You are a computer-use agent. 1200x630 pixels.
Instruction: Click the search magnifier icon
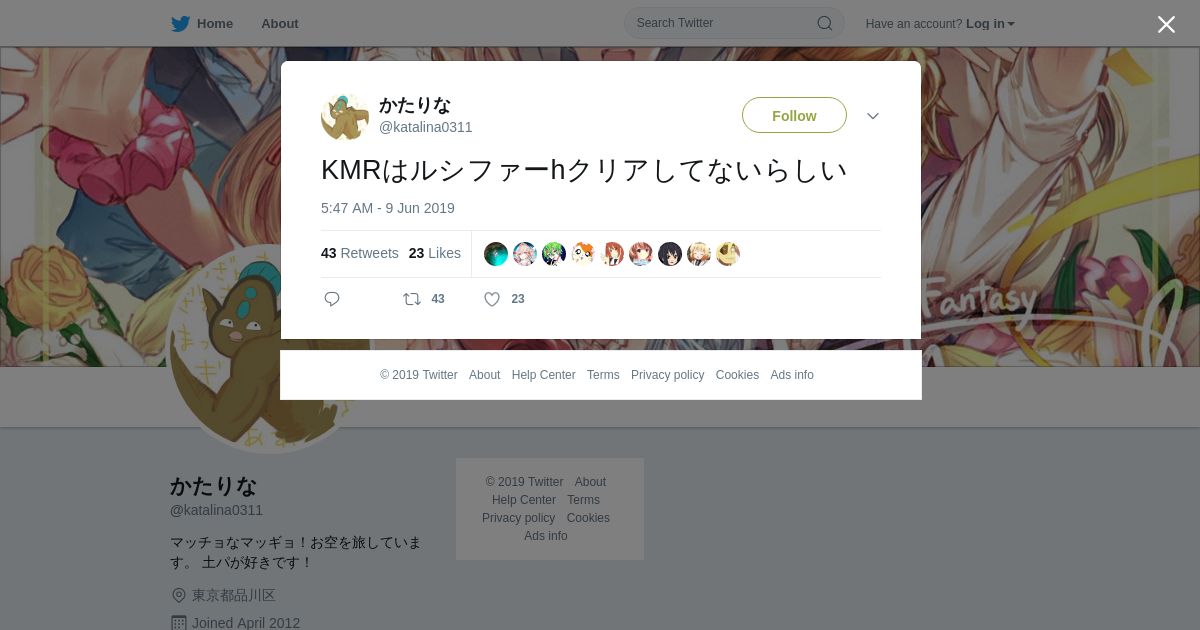click(x=825, y=23)
